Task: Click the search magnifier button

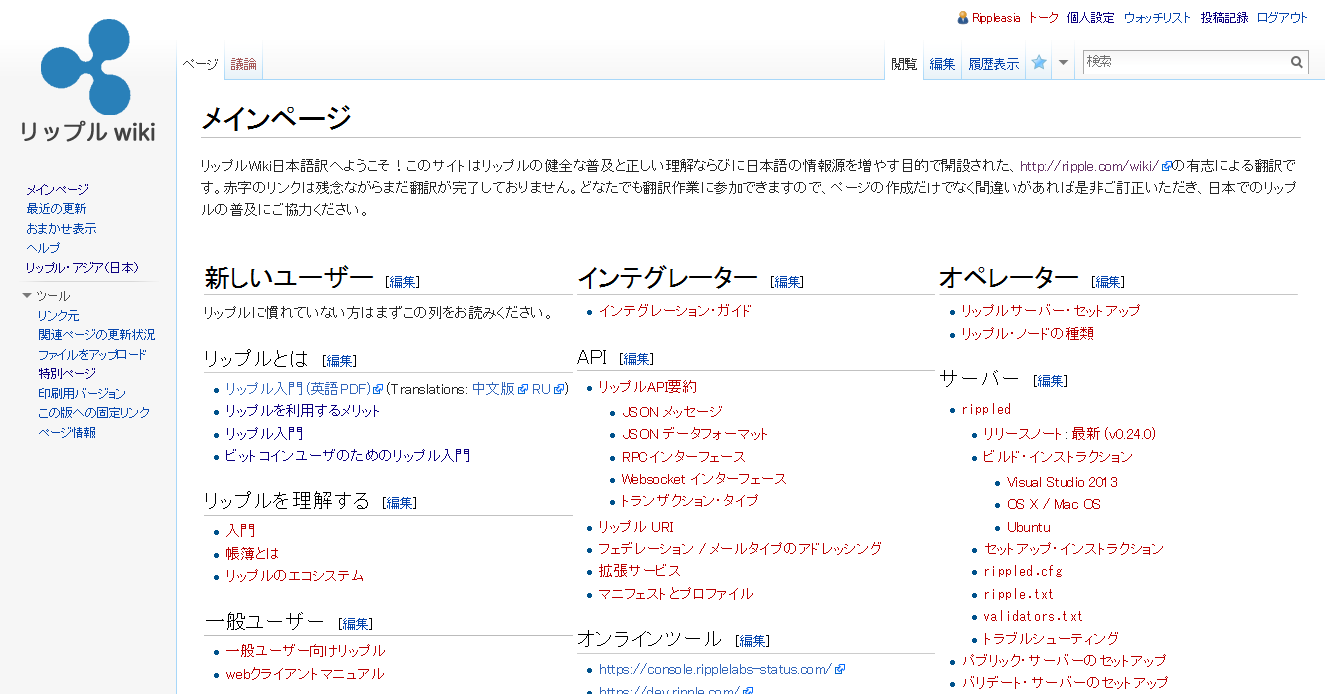Action: 1297,62
